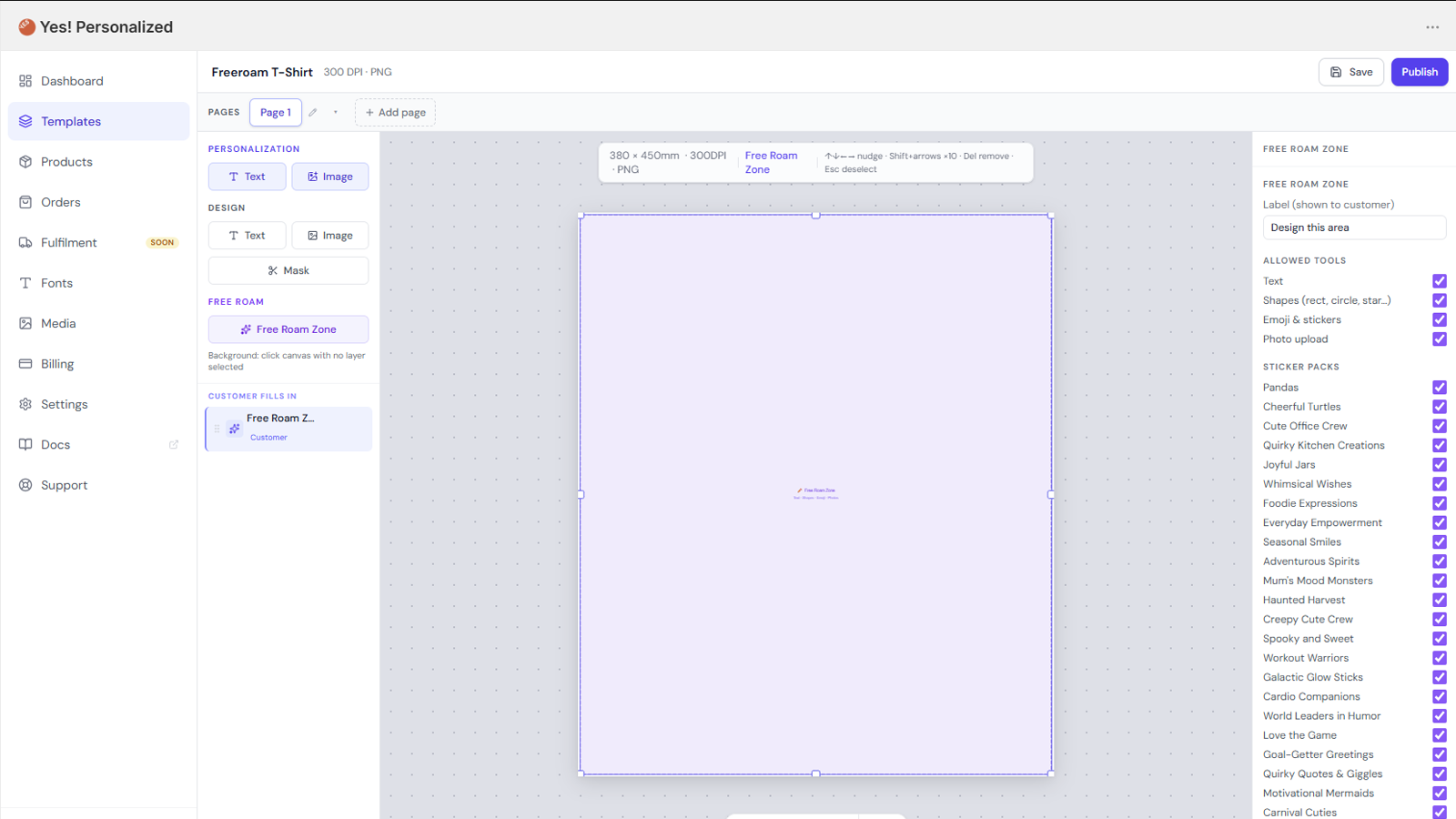1456x819 pixels.
Task: Uncheck the Joyful Jars sticker pack
Action: (1440, 465)
